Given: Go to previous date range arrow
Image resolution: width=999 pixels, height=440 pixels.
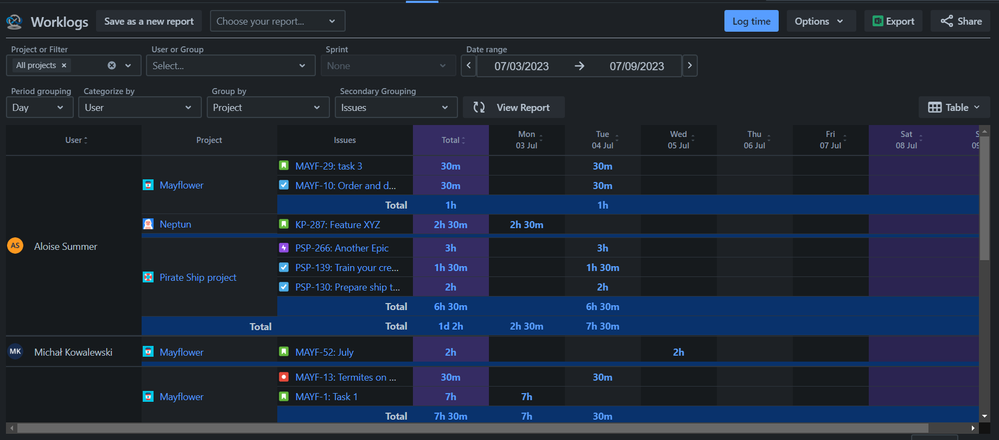Looking at the screenshot, I should (x=469, y=66).
